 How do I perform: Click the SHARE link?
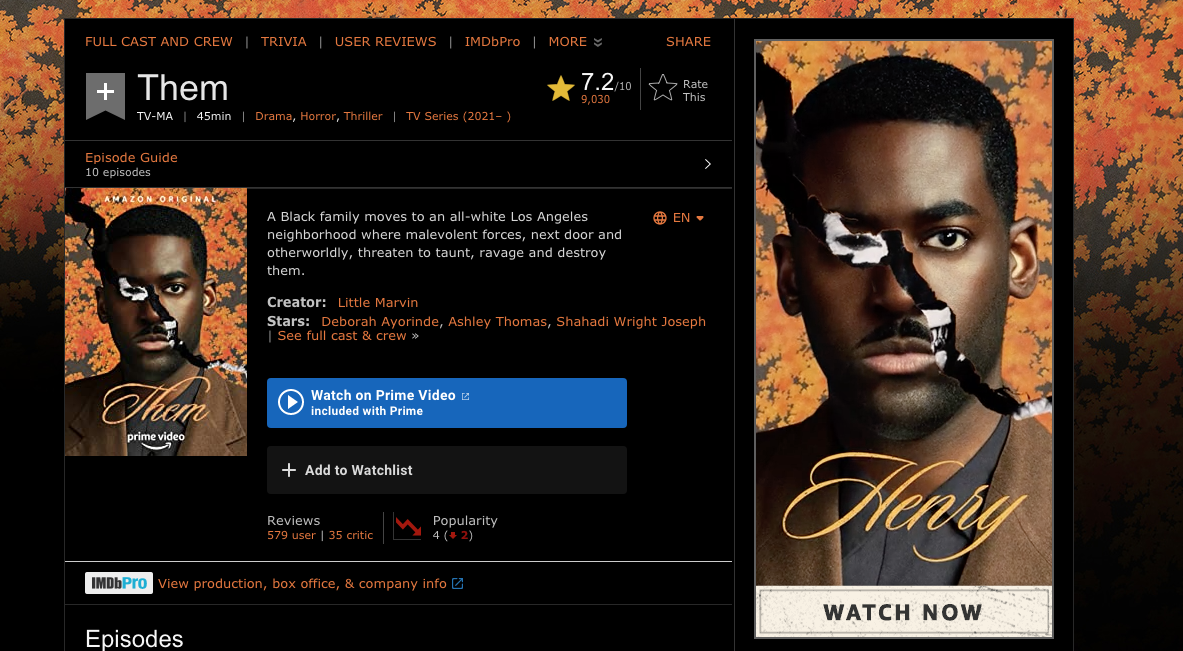click(x=688, y=42)
